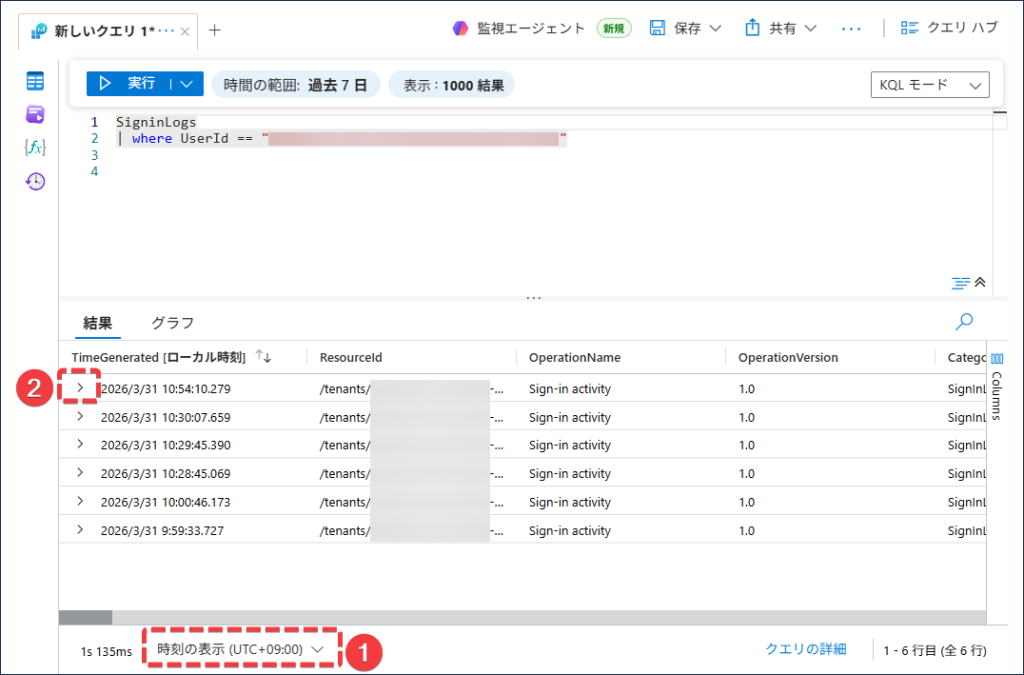Open the クエリの詳細 link
Image resolution: width=1024 pixels, height=675 pixels.
pos(805,649)
